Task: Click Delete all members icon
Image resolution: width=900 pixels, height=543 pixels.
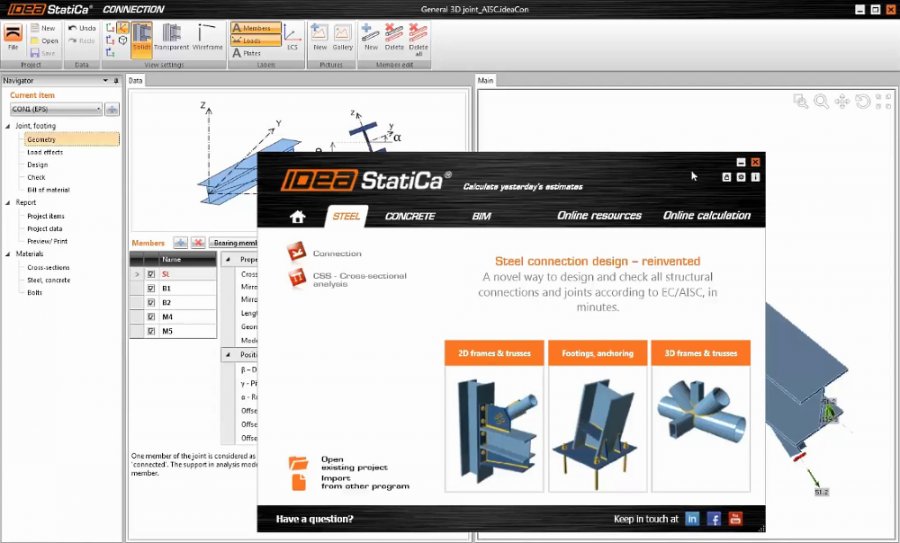Action: (x=418, y=39)
